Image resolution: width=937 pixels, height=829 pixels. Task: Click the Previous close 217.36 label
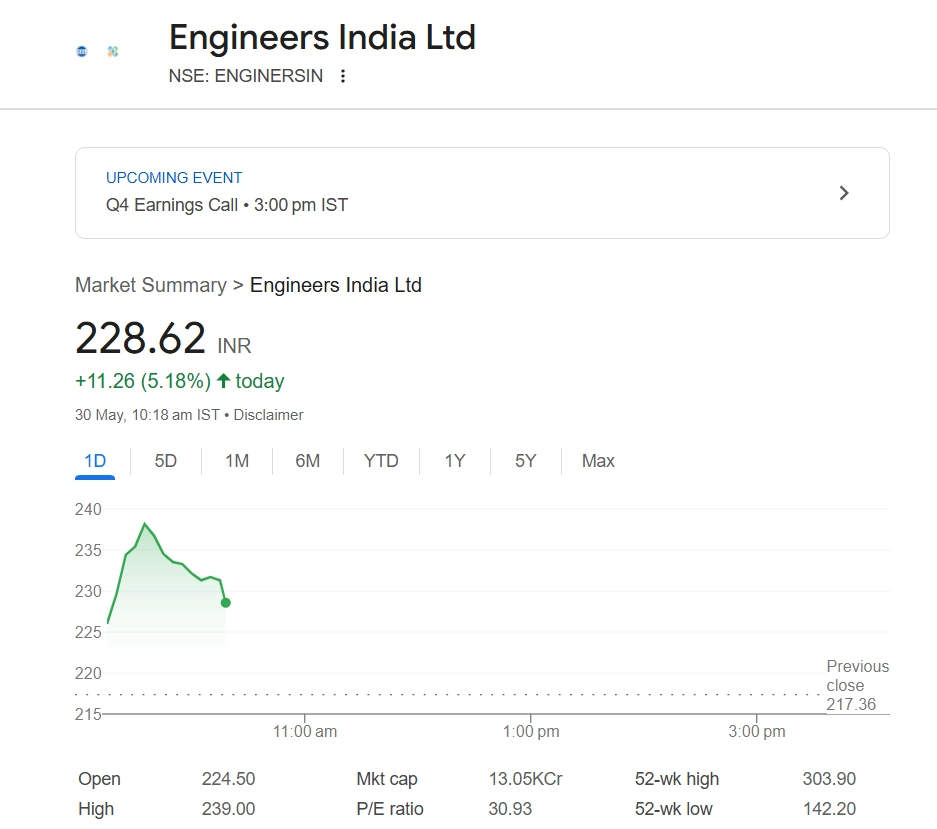tap(856, 685)
